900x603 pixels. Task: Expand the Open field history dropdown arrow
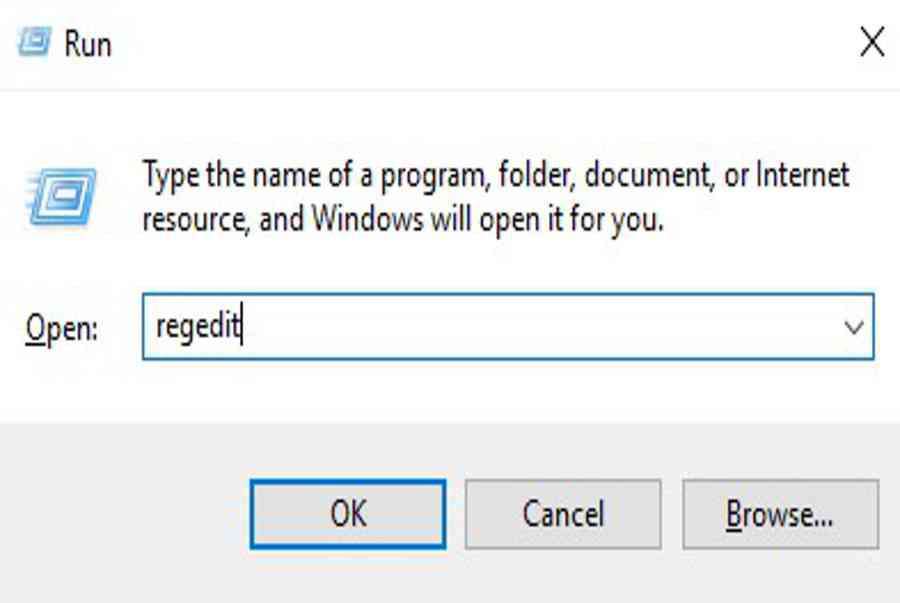[854, 327]
